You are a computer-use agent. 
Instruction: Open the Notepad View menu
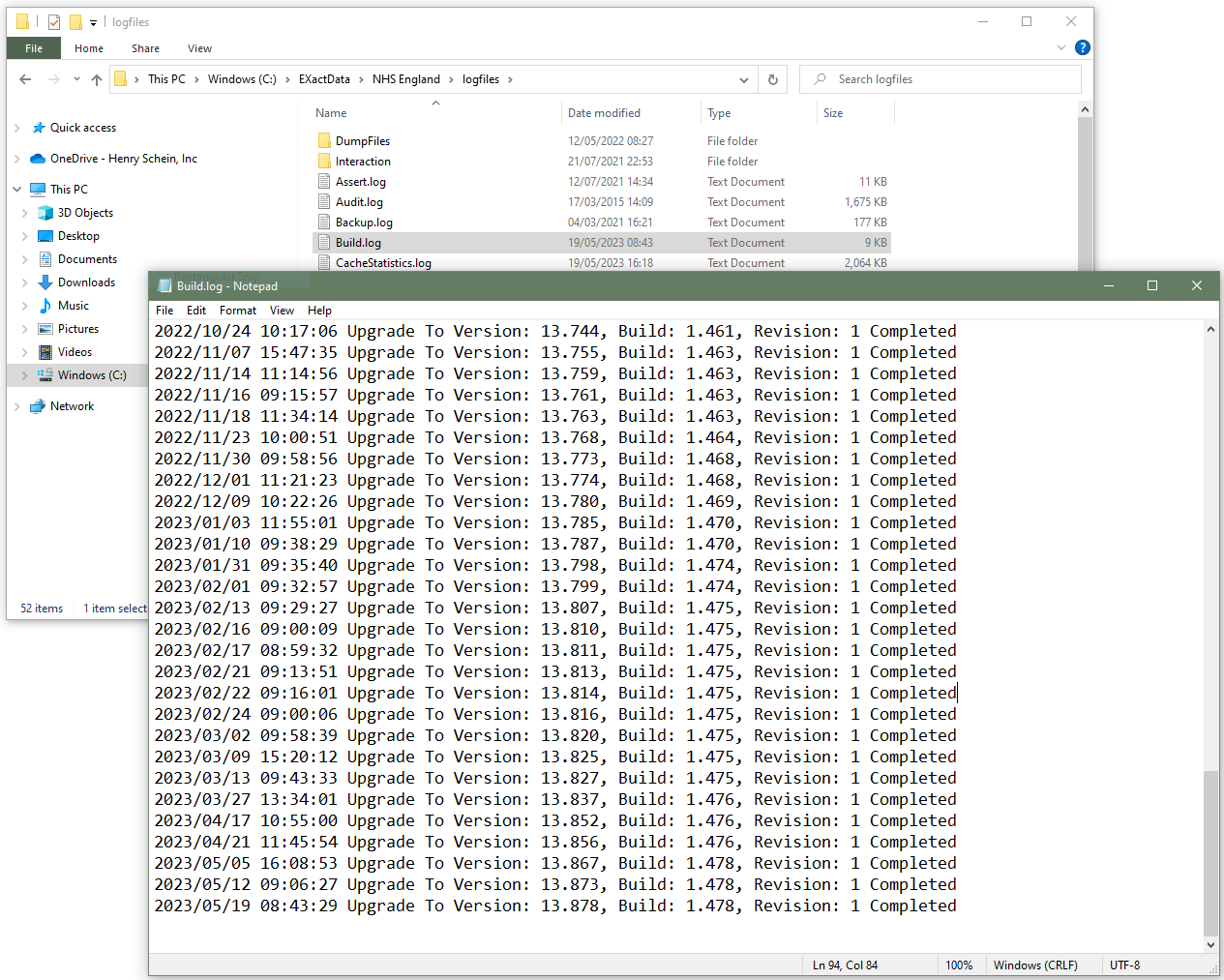[x=282, y=311]
